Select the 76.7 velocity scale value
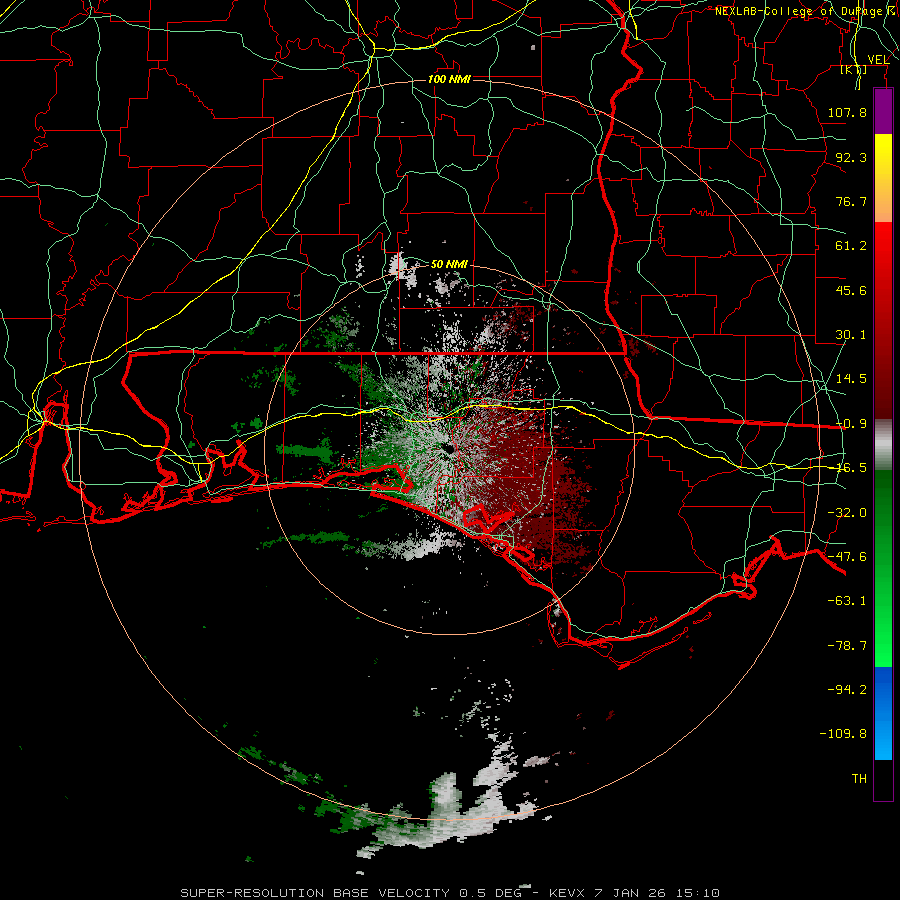The height and width of the screenshot is (900, 900). (851, 201)
